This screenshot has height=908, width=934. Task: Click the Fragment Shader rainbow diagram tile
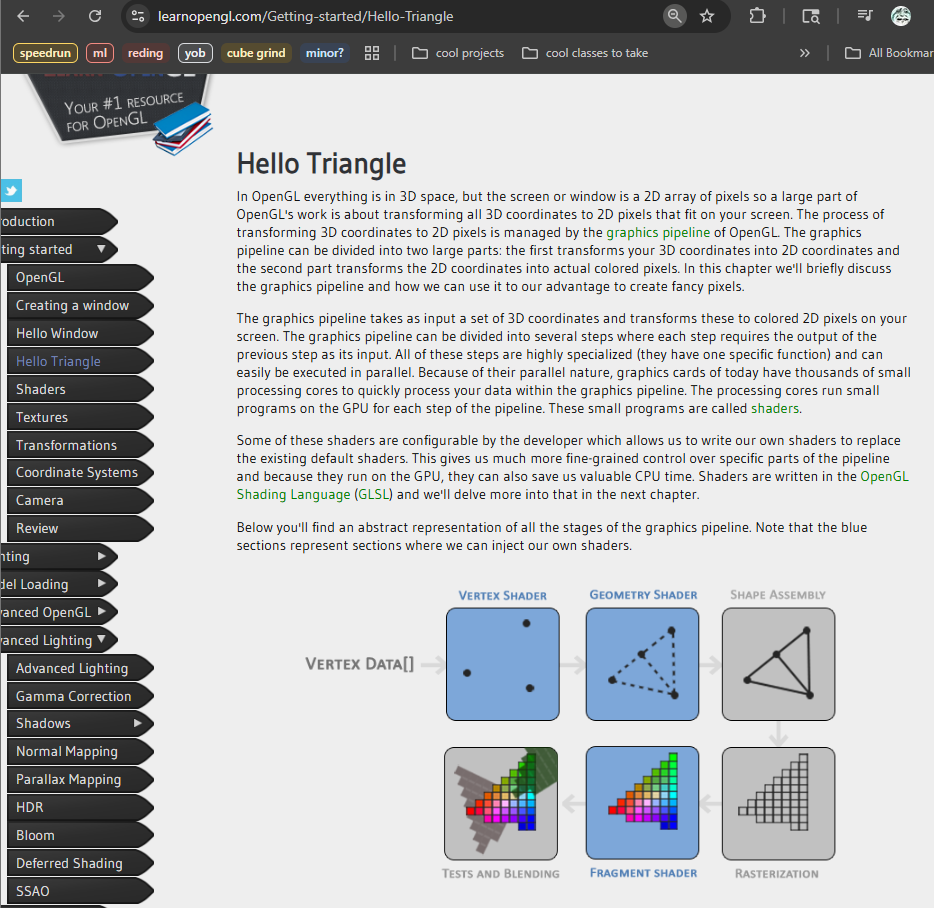coord(642,804)
